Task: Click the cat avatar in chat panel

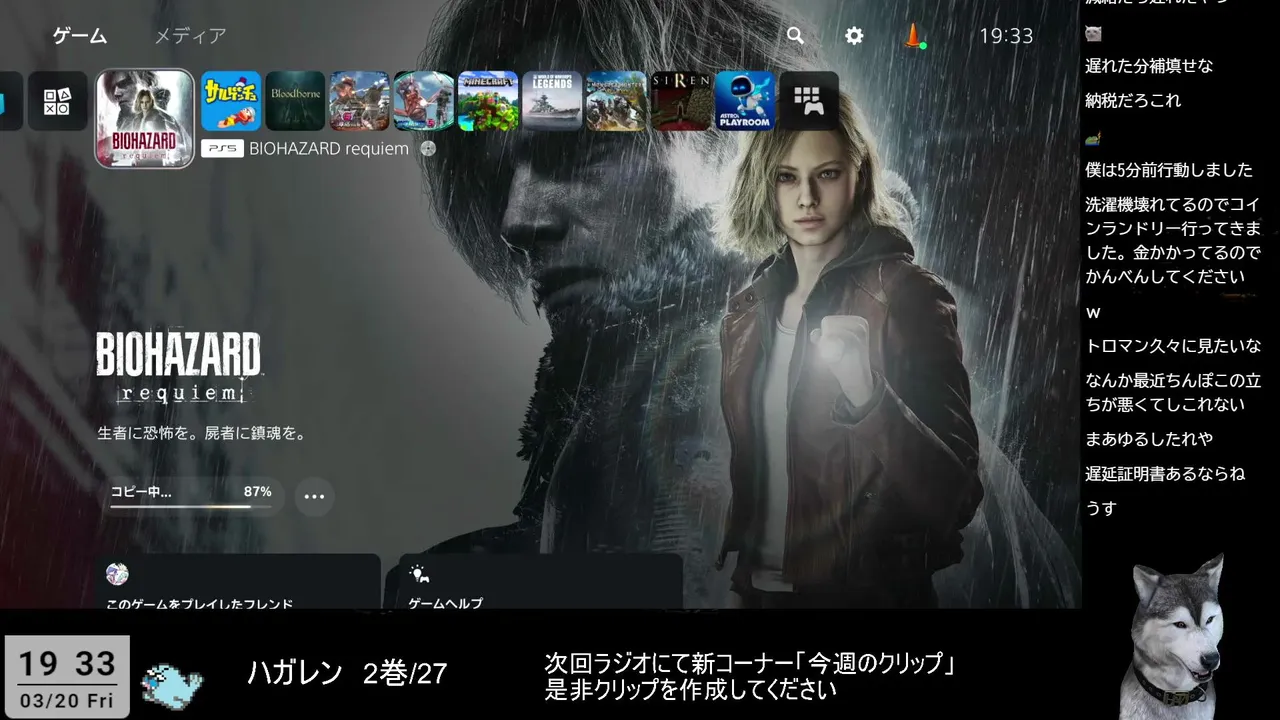Action: (x=1094, y=33)
